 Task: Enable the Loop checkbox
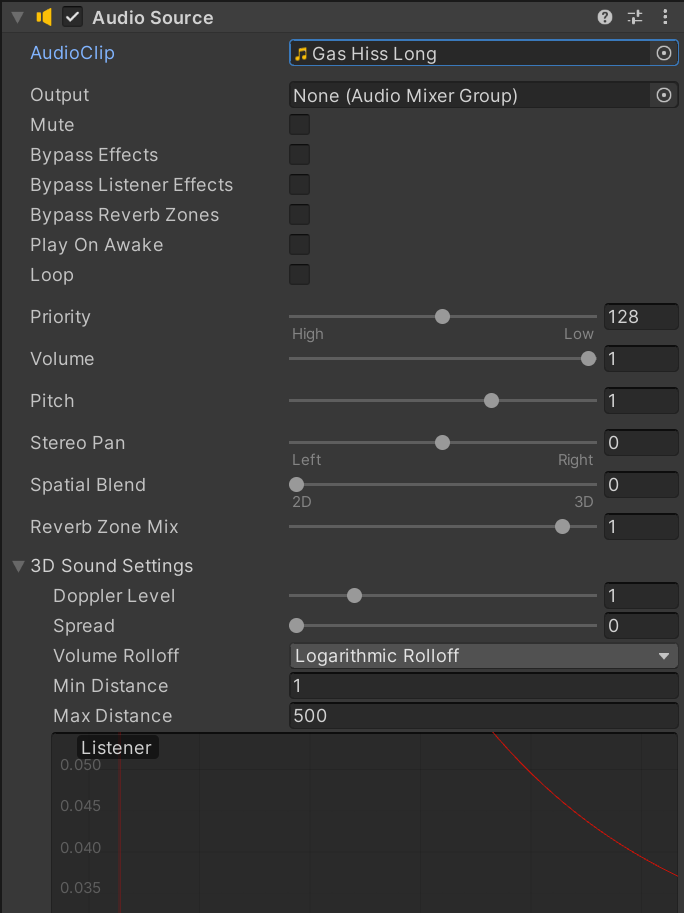299,275
